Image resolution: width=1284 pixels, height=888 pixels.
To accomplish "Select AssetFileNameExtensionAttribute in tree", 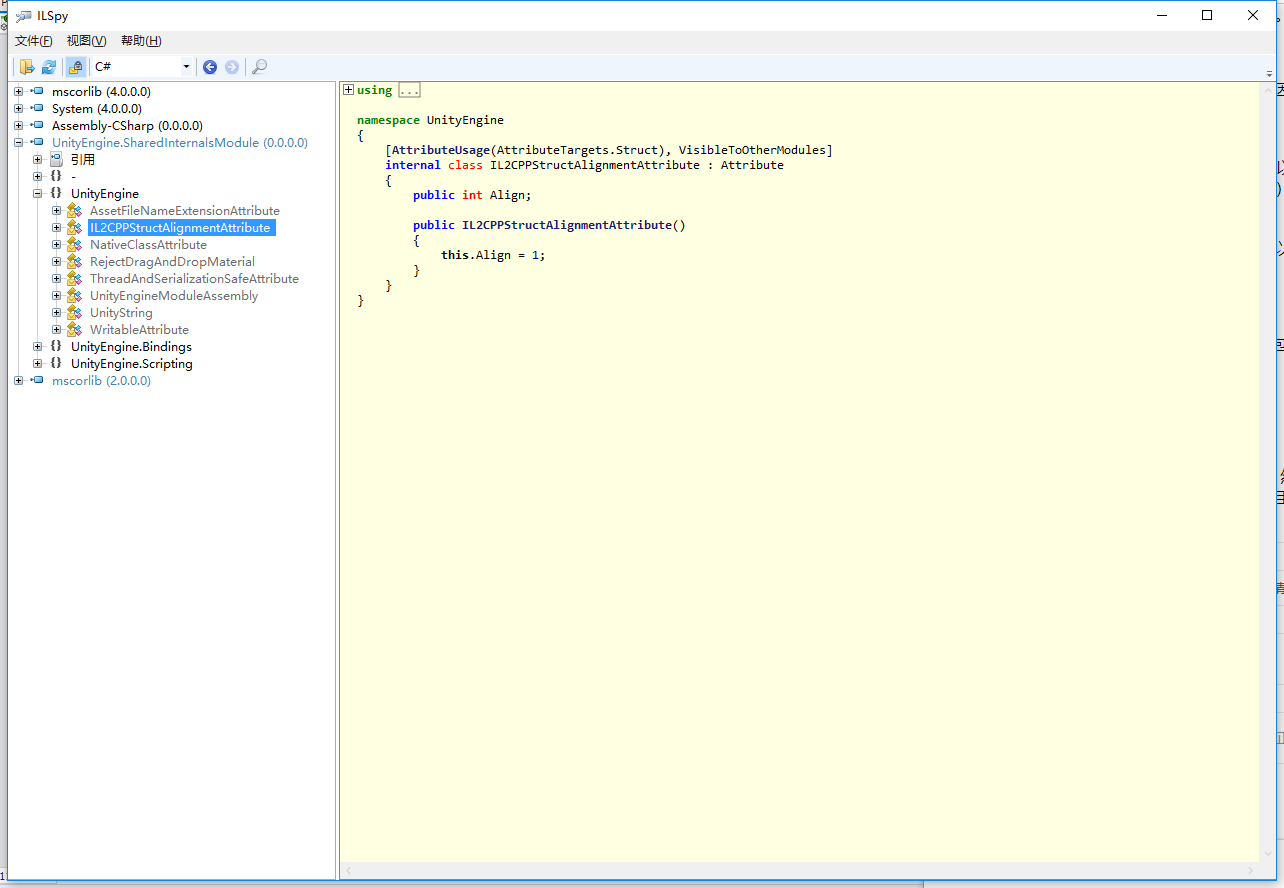I will pyautogui.click(x=185, y=211).
